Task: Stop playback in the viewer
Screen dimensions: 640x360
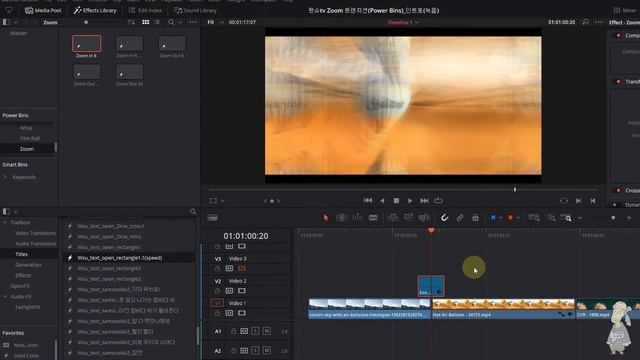Action: (x=396, y=200)
